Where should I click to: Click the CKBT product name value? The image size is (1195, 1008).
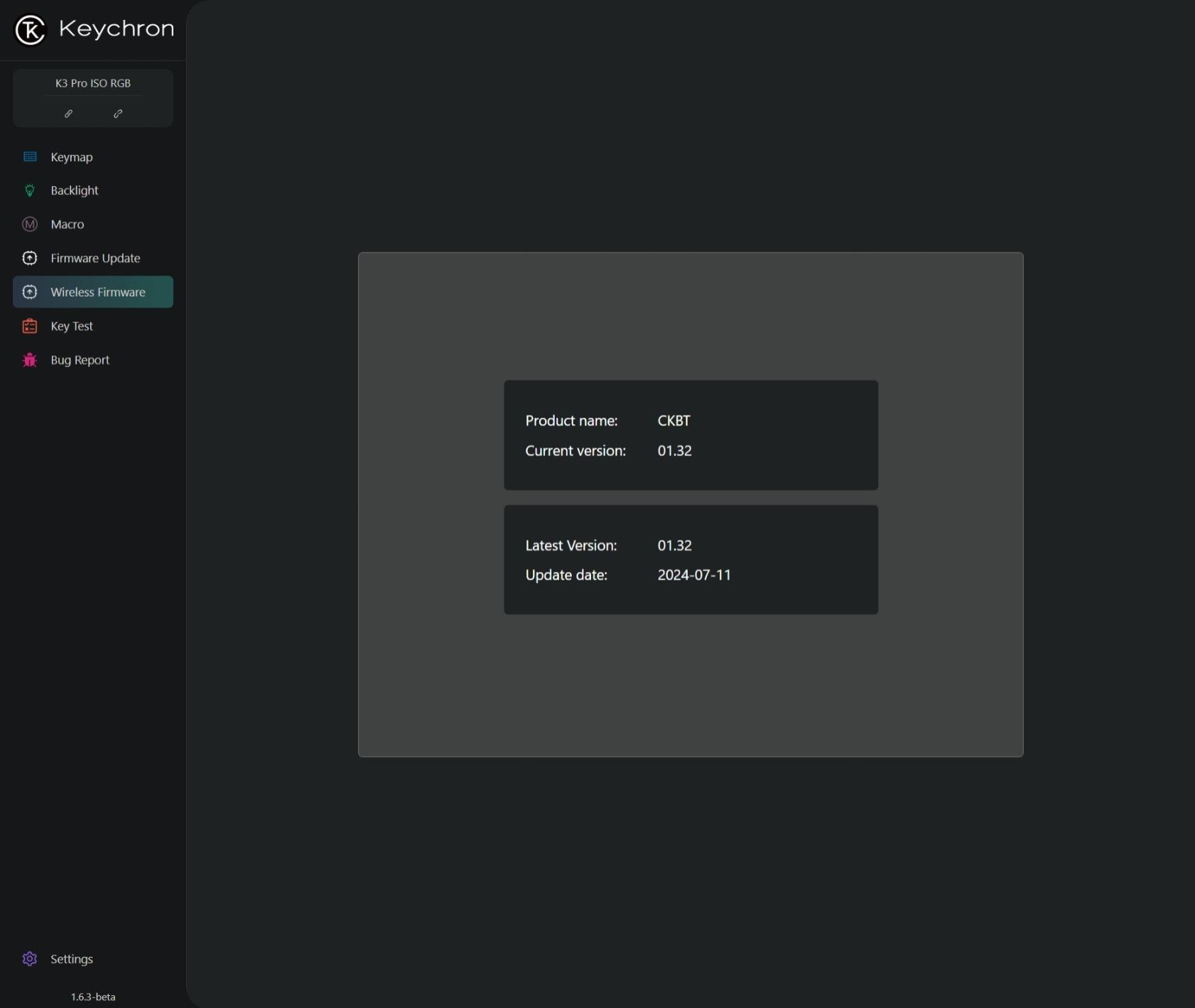tap(674, 421)
